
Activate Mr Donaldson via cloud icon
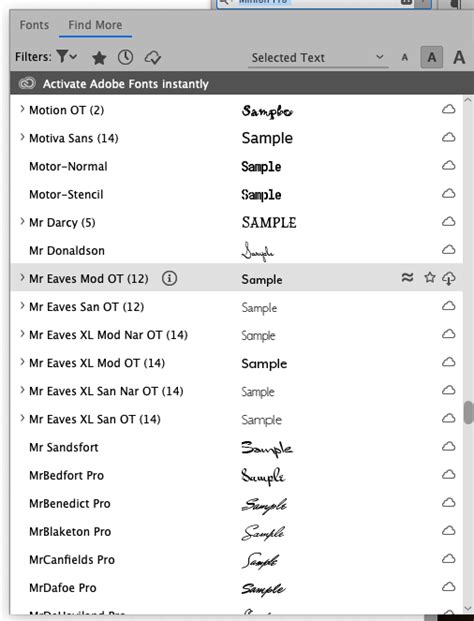448,250
